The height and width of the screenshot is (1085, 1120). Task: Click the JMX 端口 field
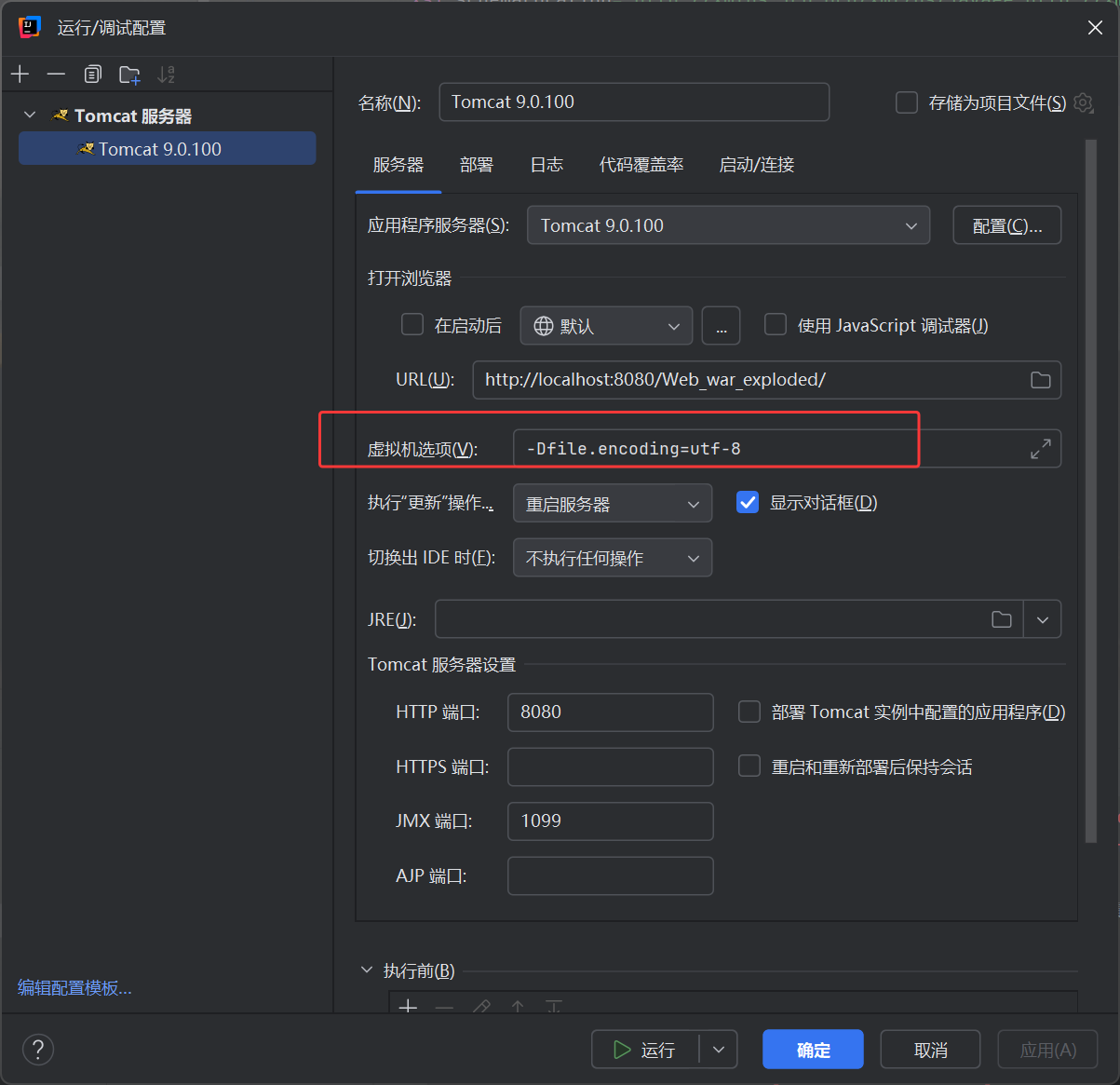click(x=611, y=821)
